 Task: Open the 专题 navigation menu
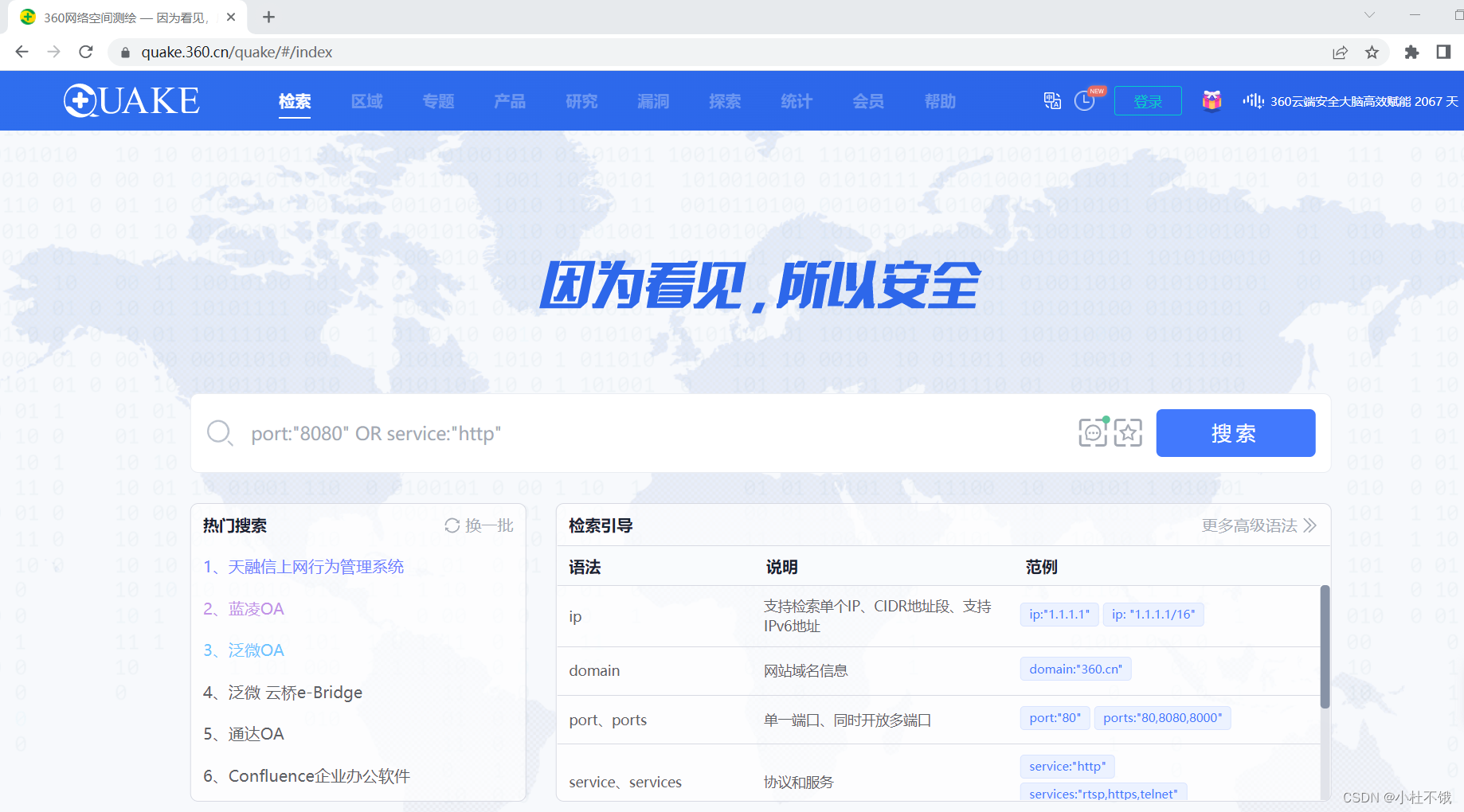click(438, 101)
